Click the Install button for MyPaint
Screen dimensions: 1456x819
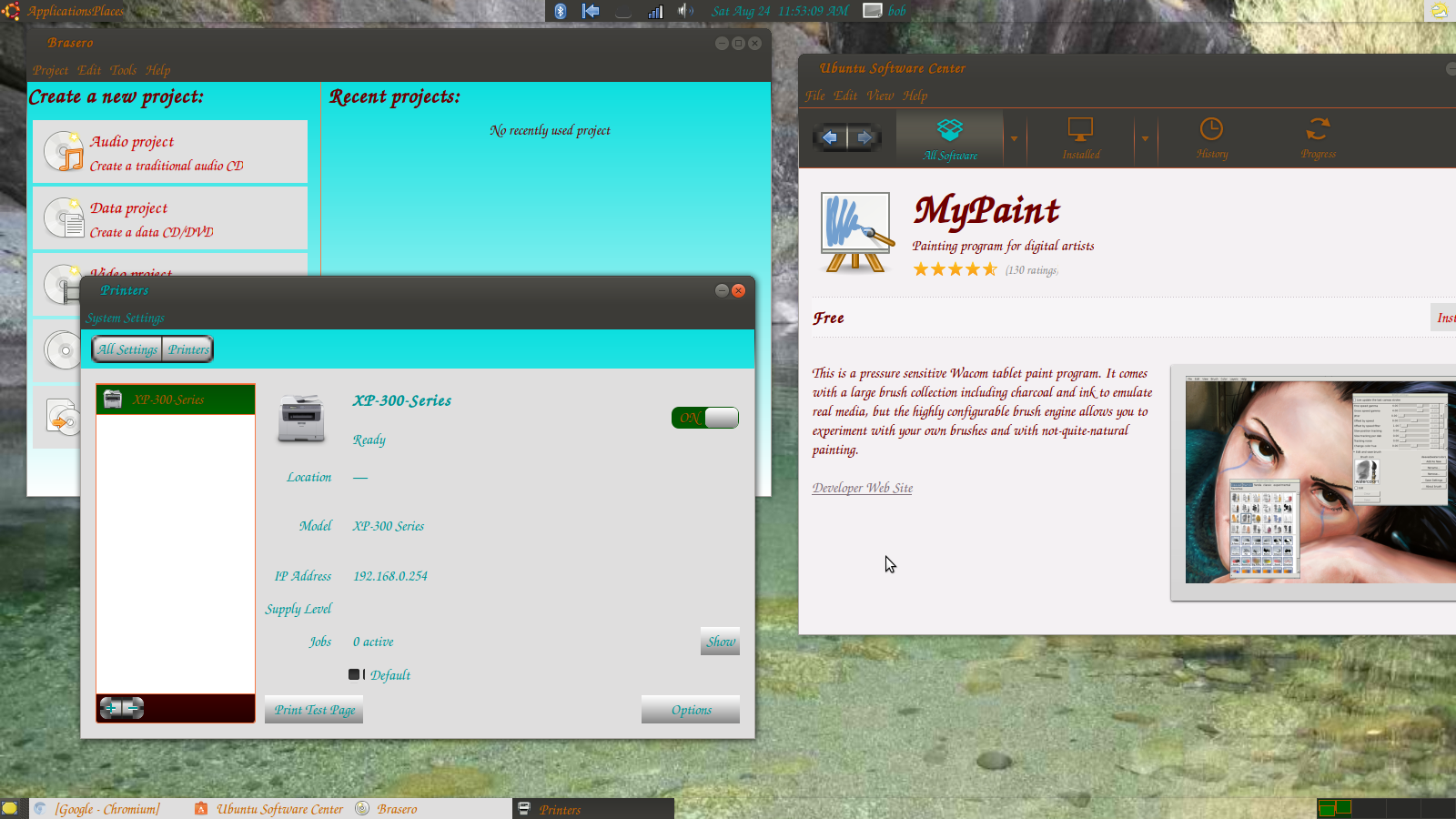coord(1444,318)
